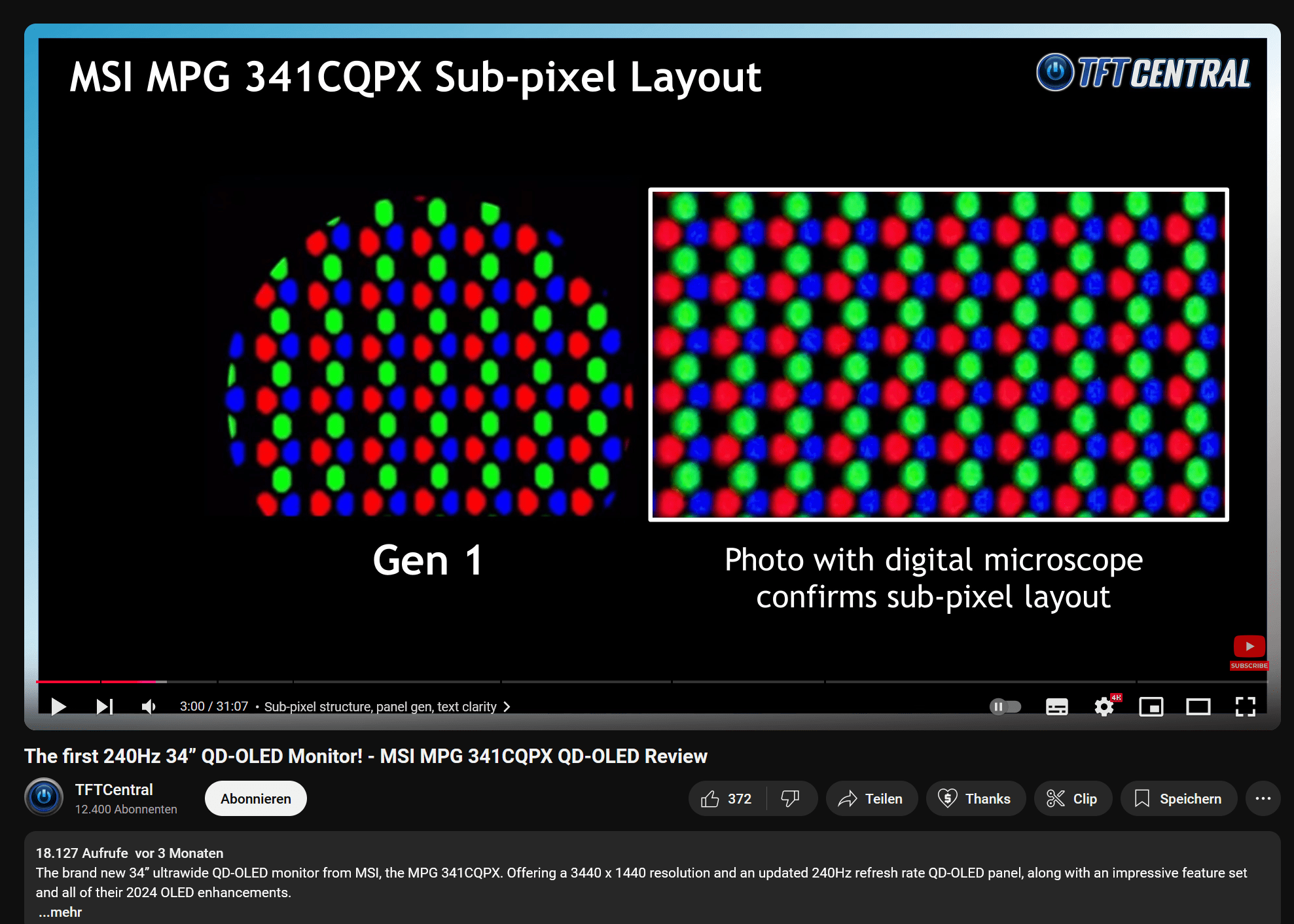The image size is (1294, 924).
Task: Open the more actions three-dot menu
Action: point(1263,798)
